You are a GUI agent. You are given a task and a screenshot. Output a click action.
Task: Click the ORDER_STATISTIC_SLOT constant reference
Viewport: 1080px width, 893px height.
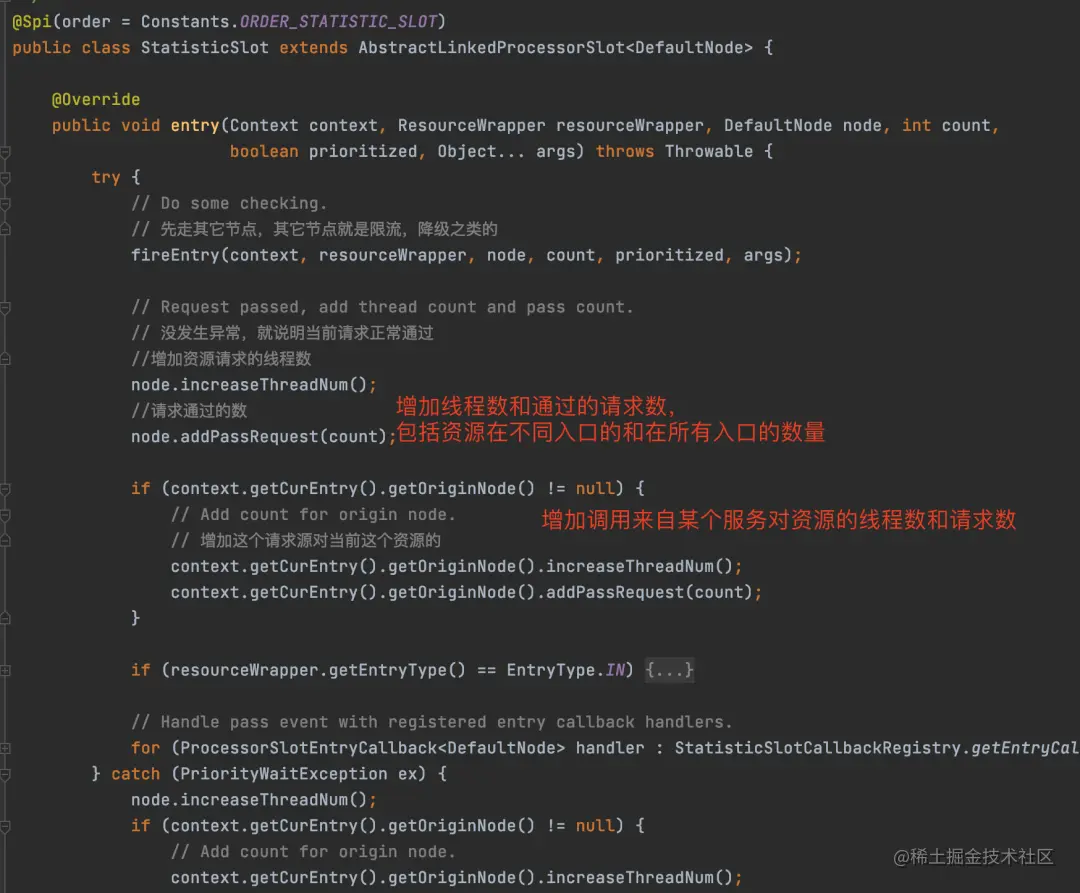[338, 21]
